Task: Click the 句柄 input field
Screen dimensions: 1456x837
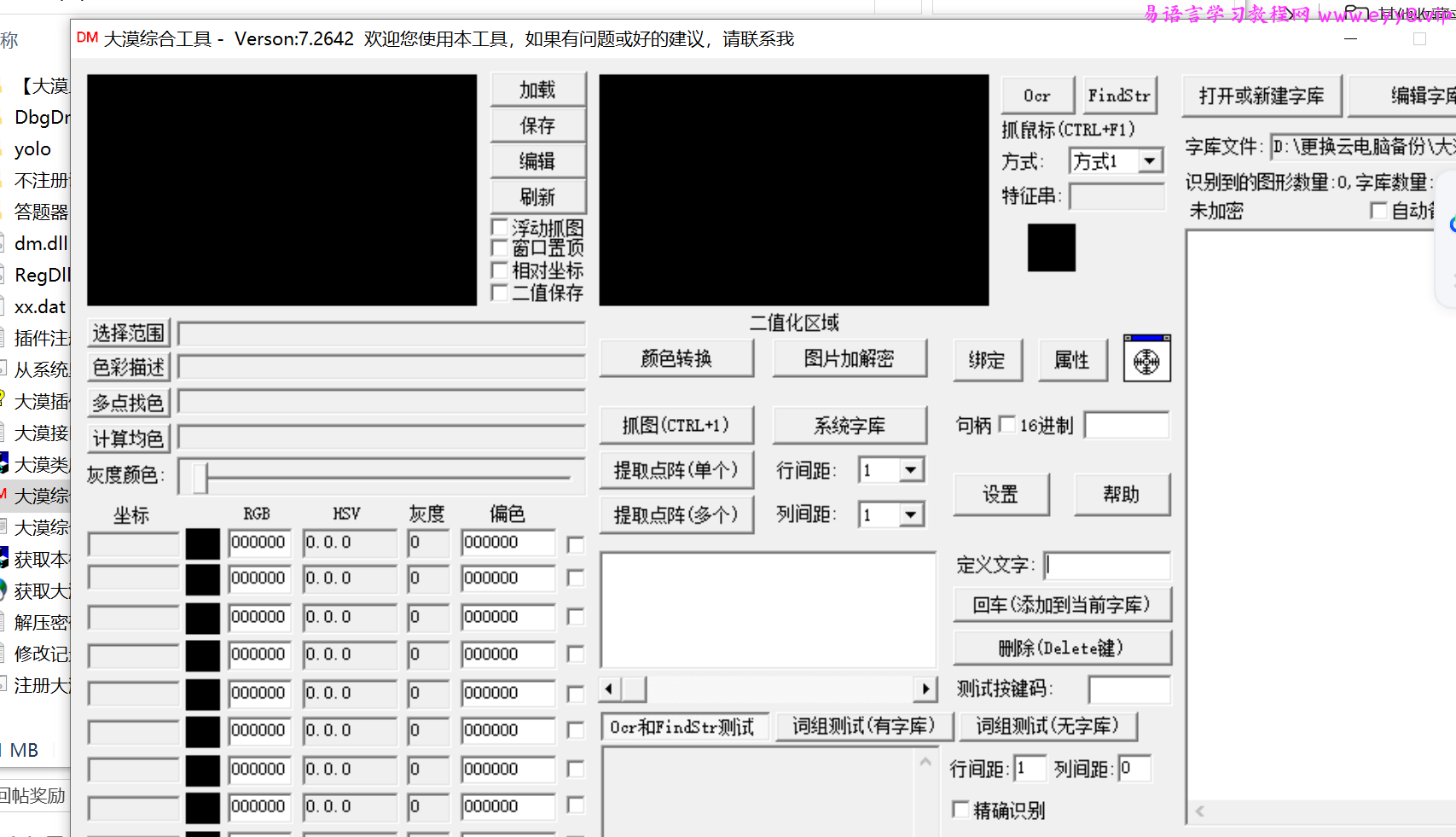Action: coord(1127,425)
